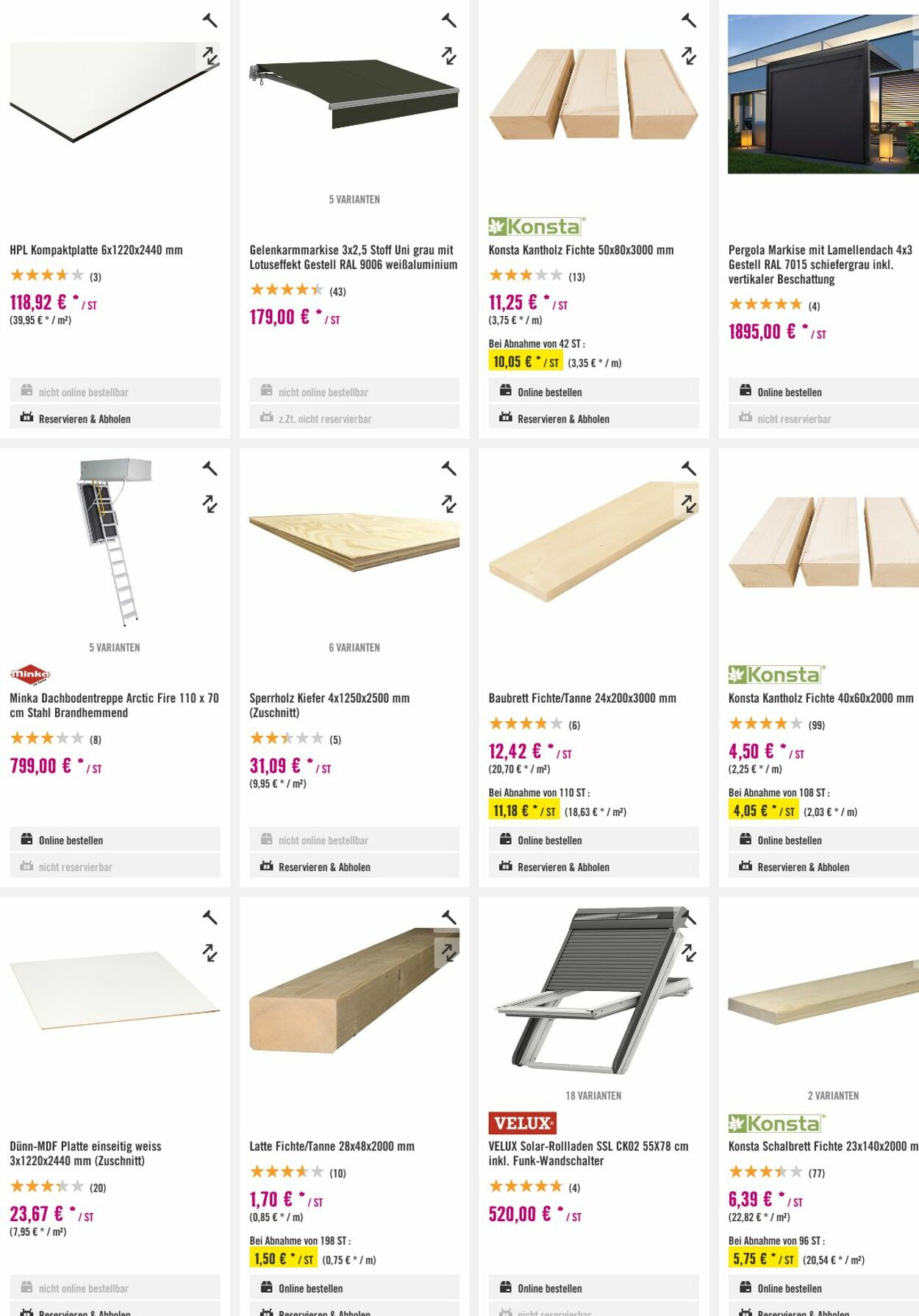Open the 18 Varianten of the VELUX Rollladen
919x1316 pixels.
tap(592, 1095)
